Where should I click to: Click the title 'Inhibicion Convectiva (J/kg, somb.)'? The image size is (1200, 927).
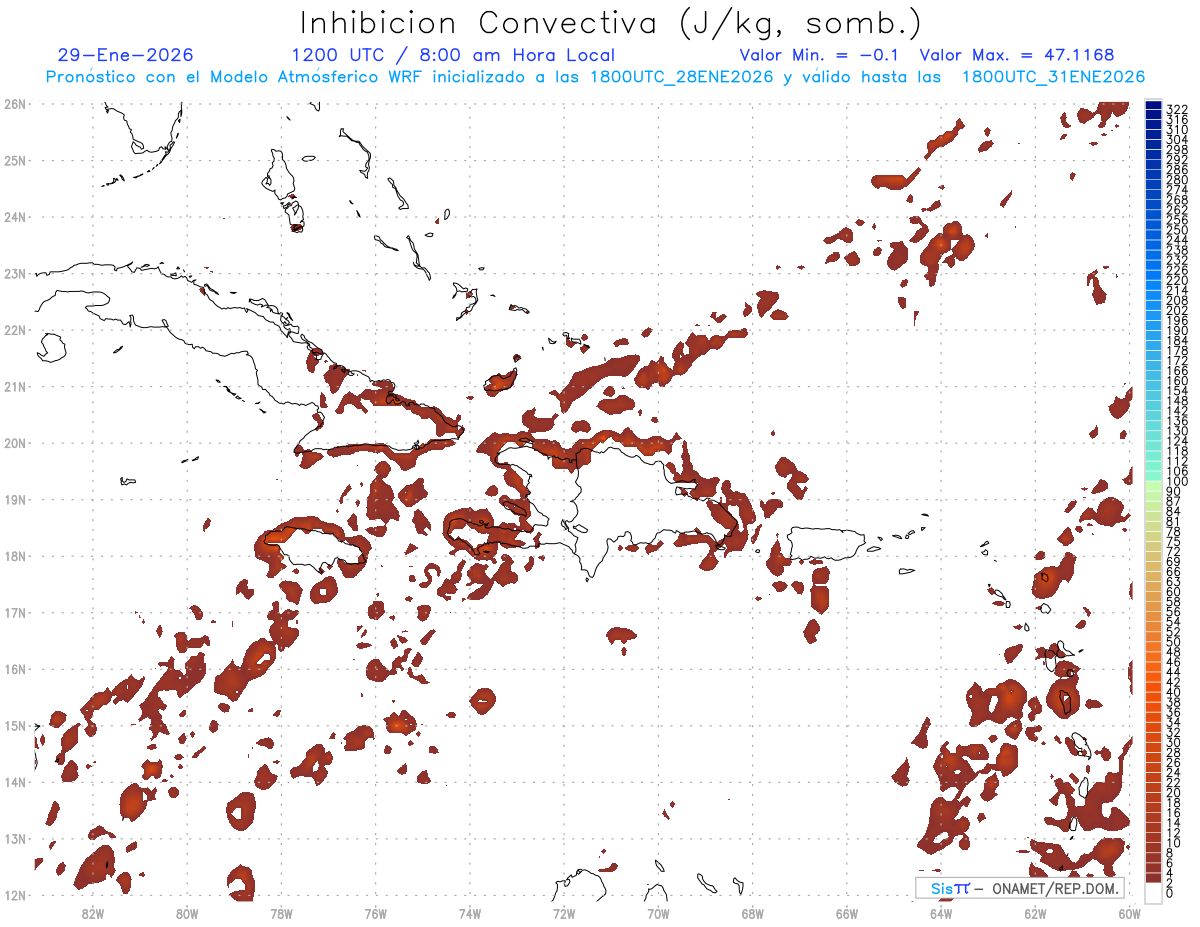pyautogui.click(x=611, y=23)
